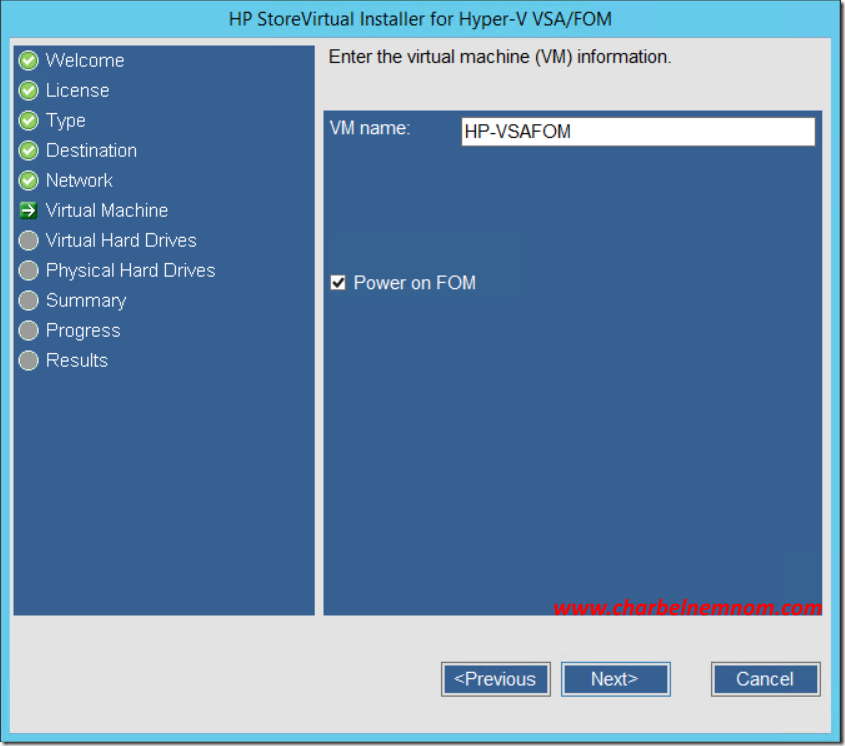This screenshot has height=746, width=845.
Task: Click the green checkmark icon beside Destination
Action: tap(29, 150)
